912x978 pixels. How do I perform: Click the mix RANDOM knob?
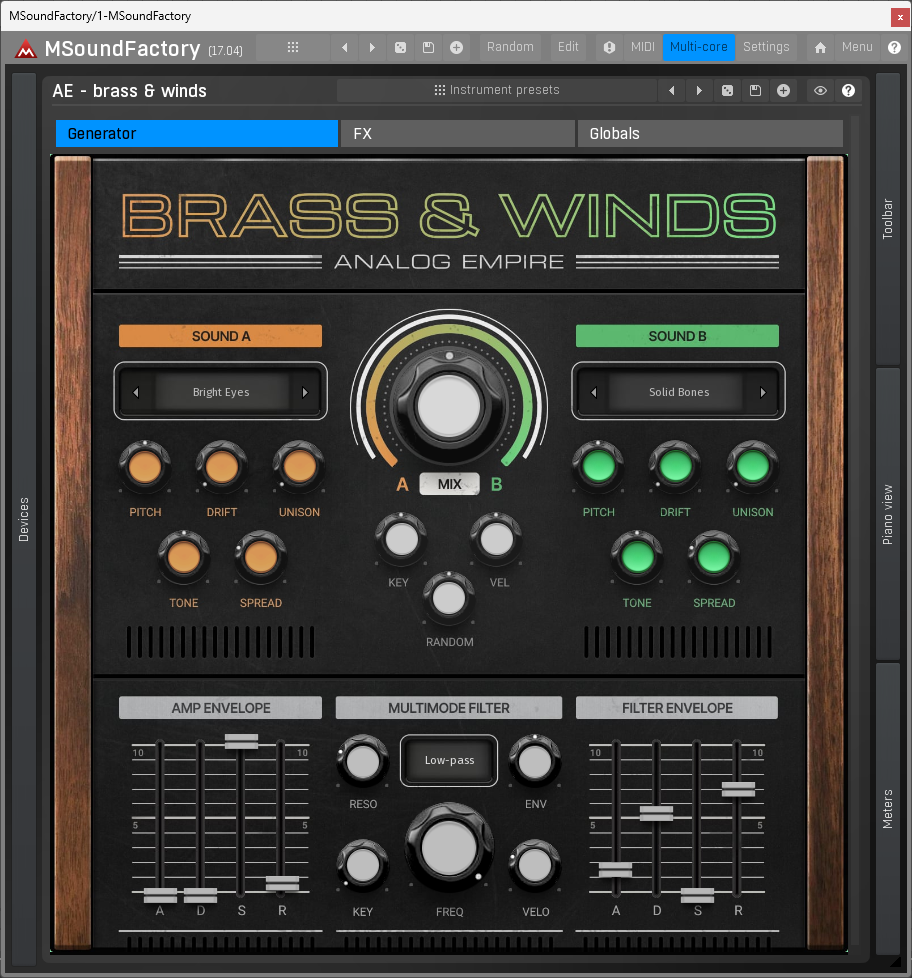click(449, 598)
